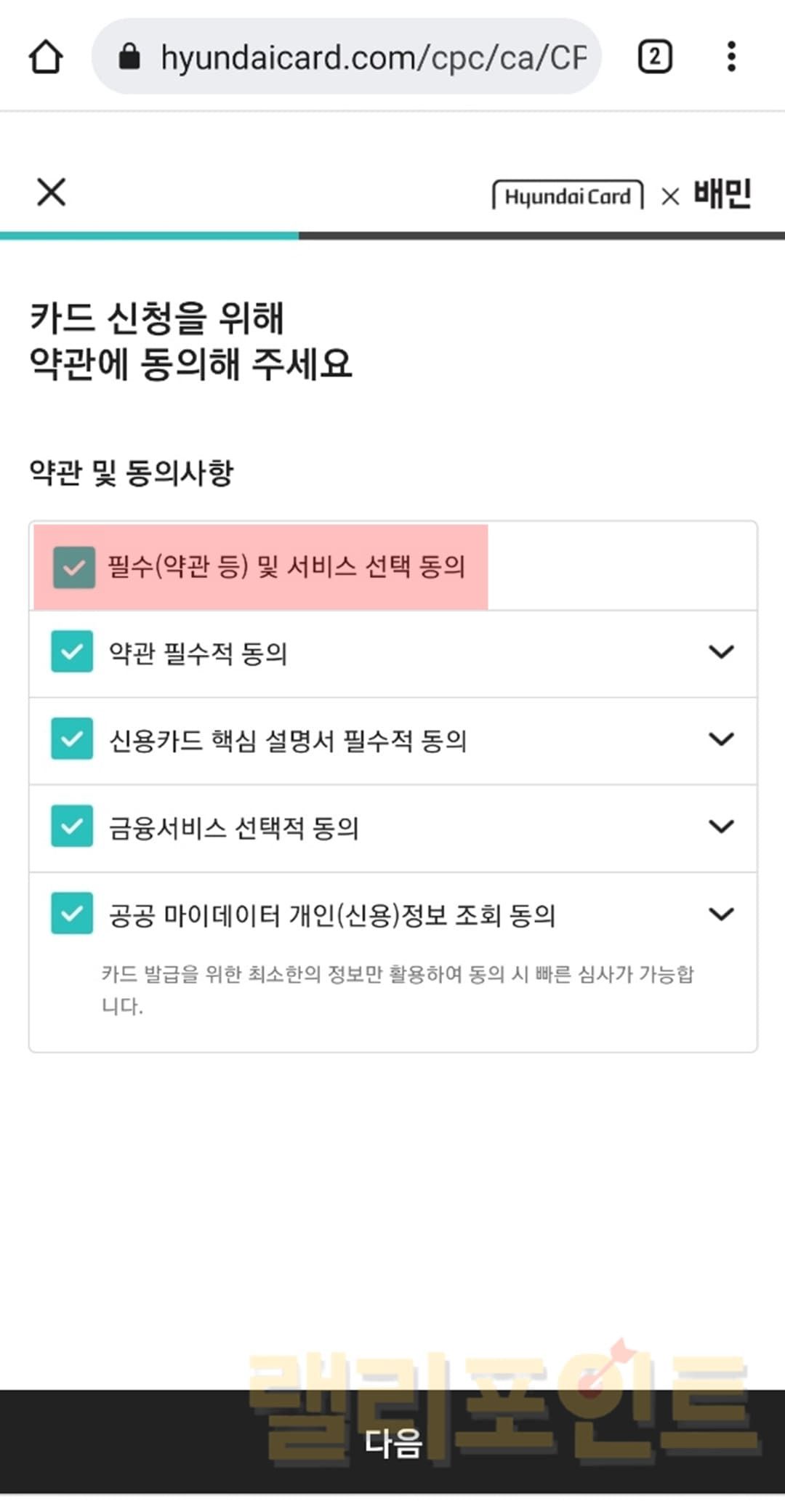Open the three-dot browser menu
785x1512 pixels.
tap(731, 57)
